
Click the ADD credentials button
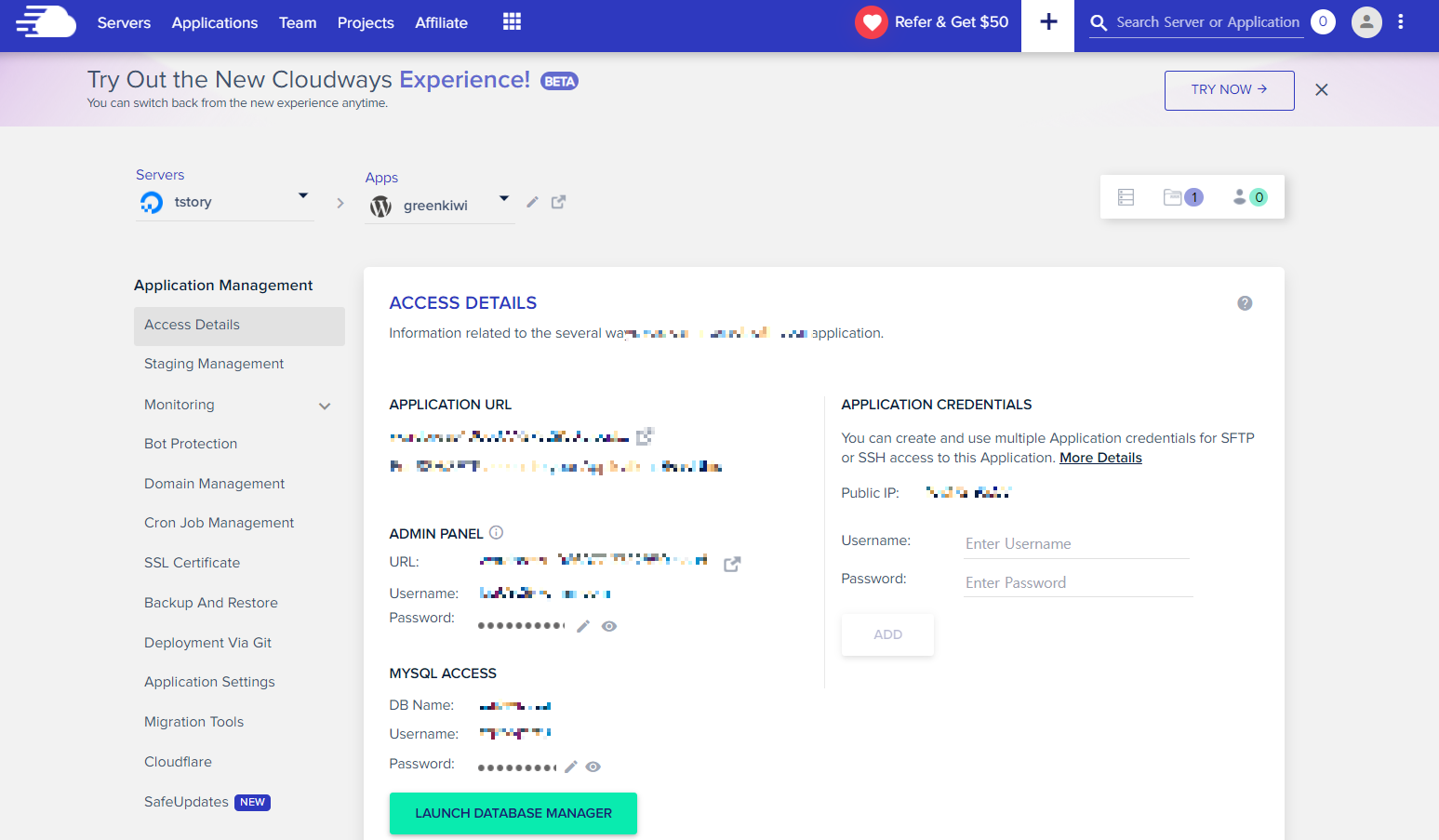click(887, 634)
